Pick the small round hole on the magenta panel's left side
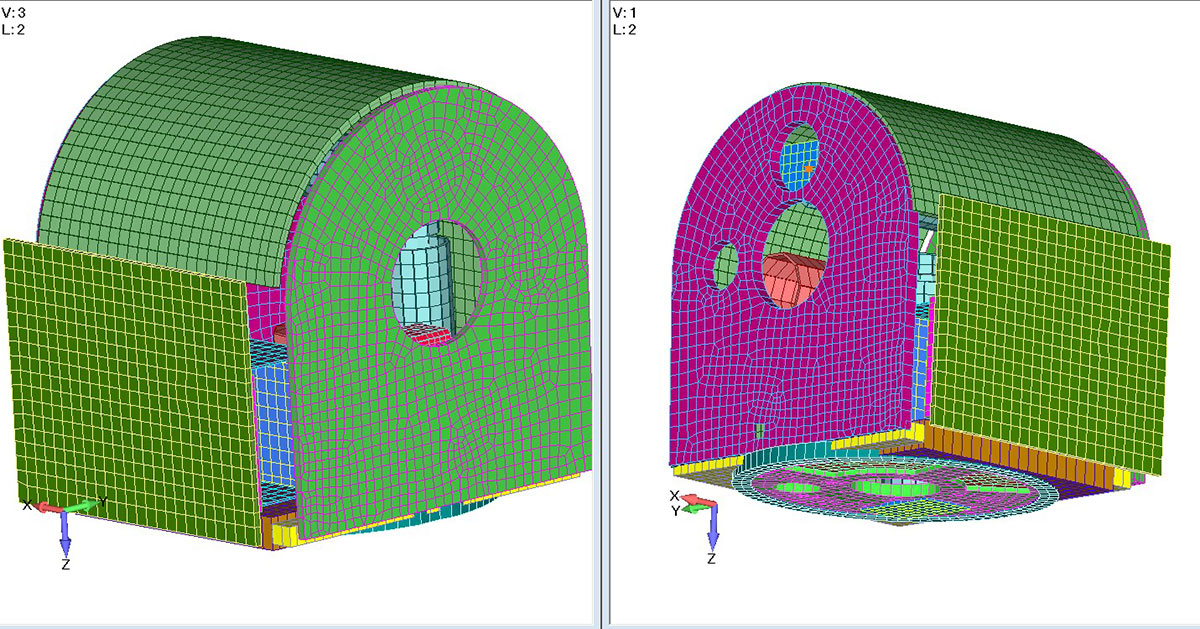Viewport: 1200px width, 629px height. (725, 265)
